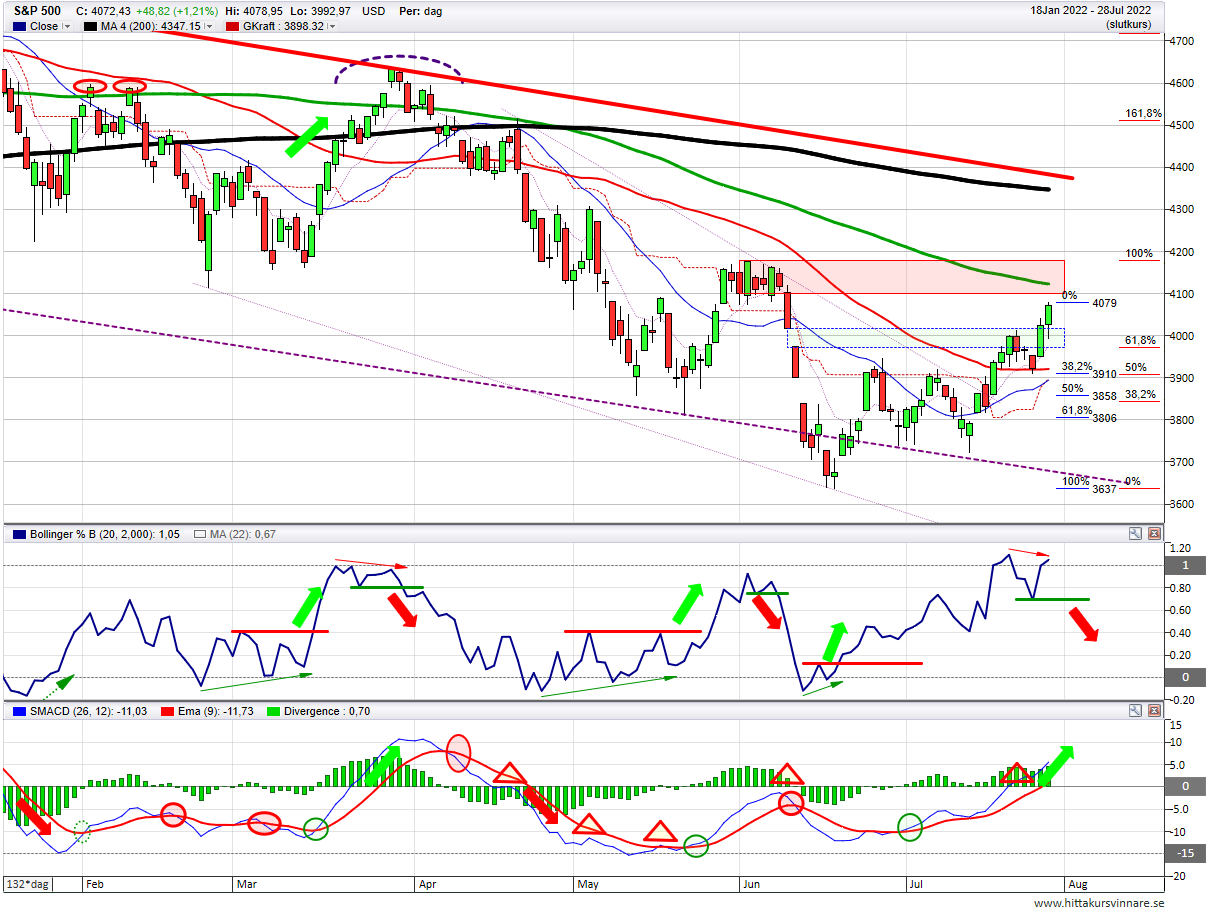1209x908 pixels.
Task: Click the 3806 Fibonacci price label
Action: pos(1104,418)
